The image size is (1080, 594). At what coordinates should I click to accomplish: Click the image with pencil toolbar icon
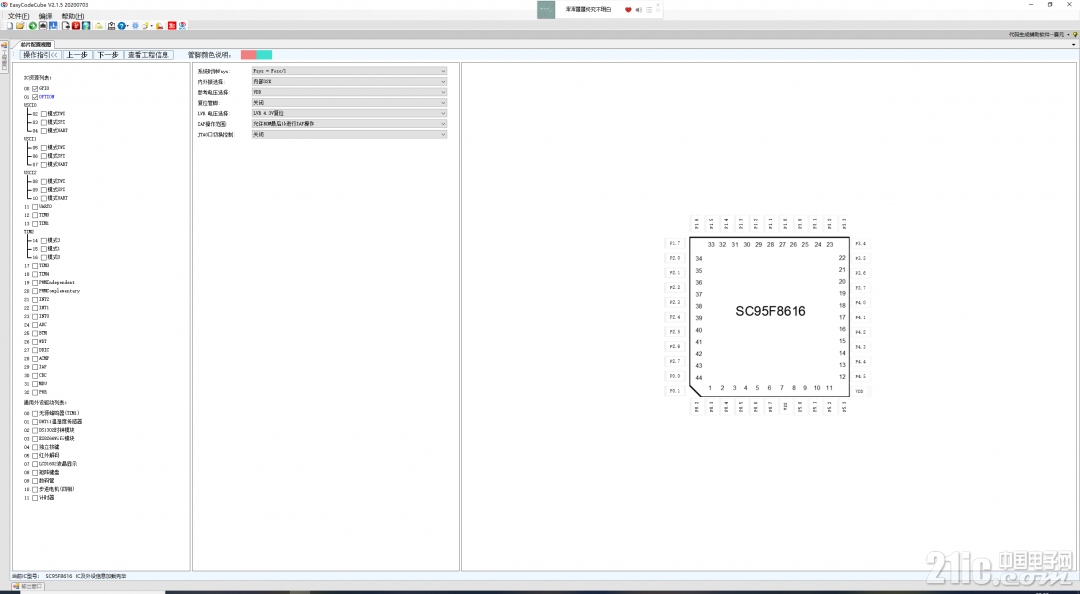(159, 25)
